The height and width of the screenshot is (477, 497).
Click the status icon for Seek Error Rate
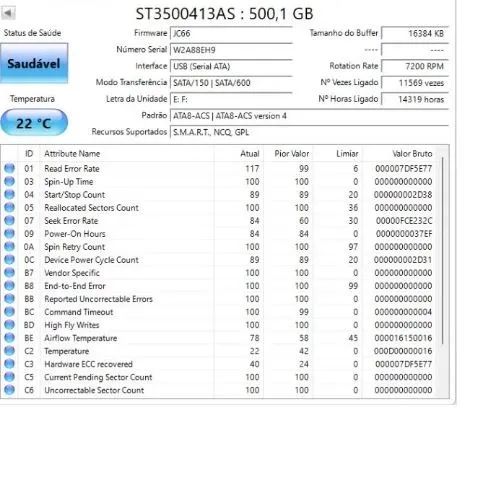click(9, 220)
